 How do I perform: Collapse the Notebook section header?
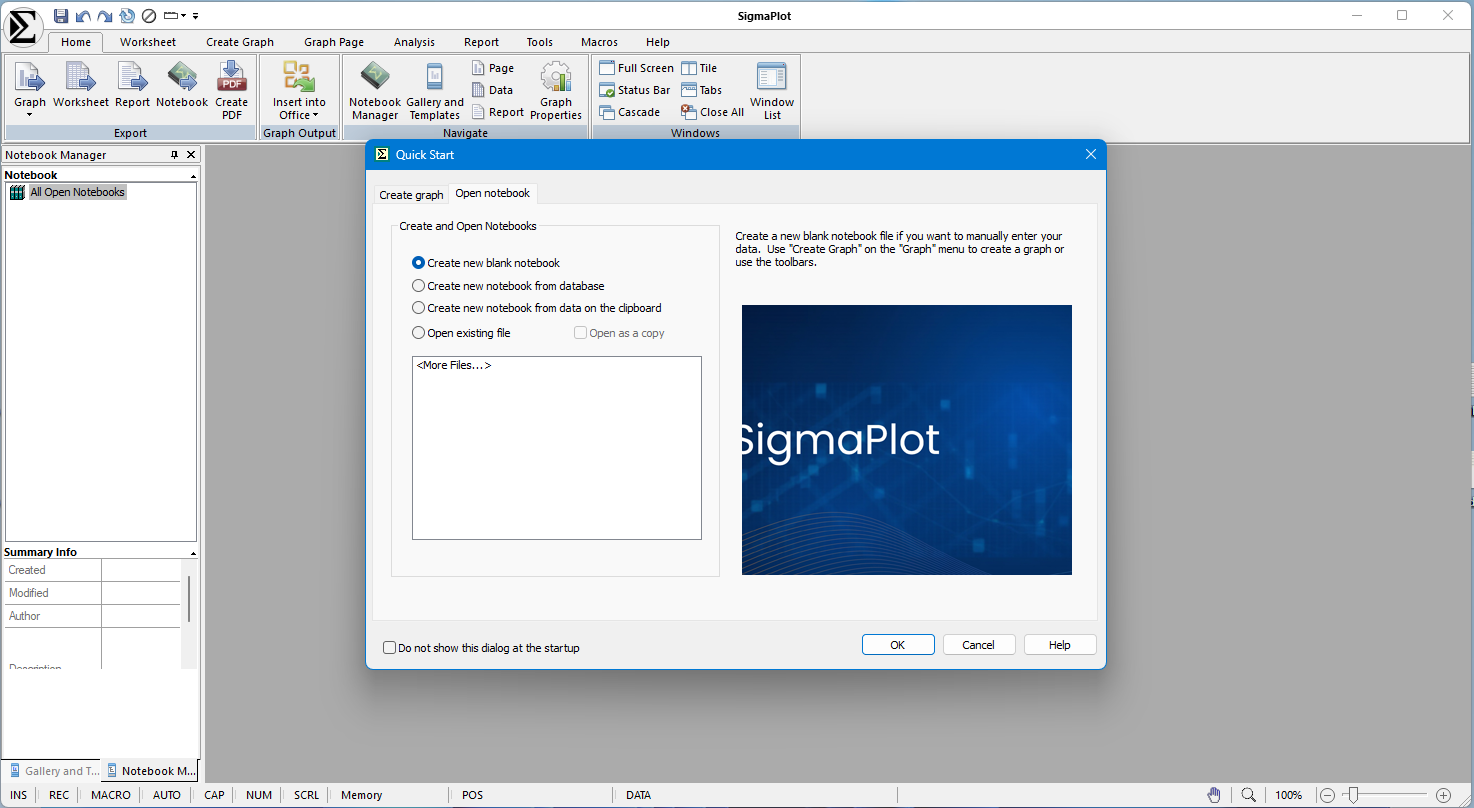pos(193,176)
